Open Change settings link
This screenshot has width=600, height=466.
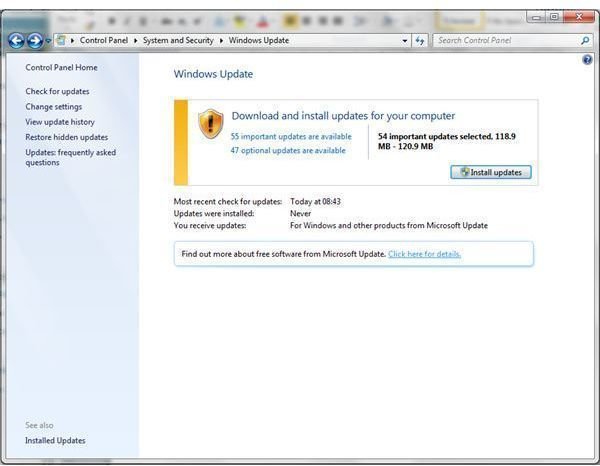click(x=54, y=107)
